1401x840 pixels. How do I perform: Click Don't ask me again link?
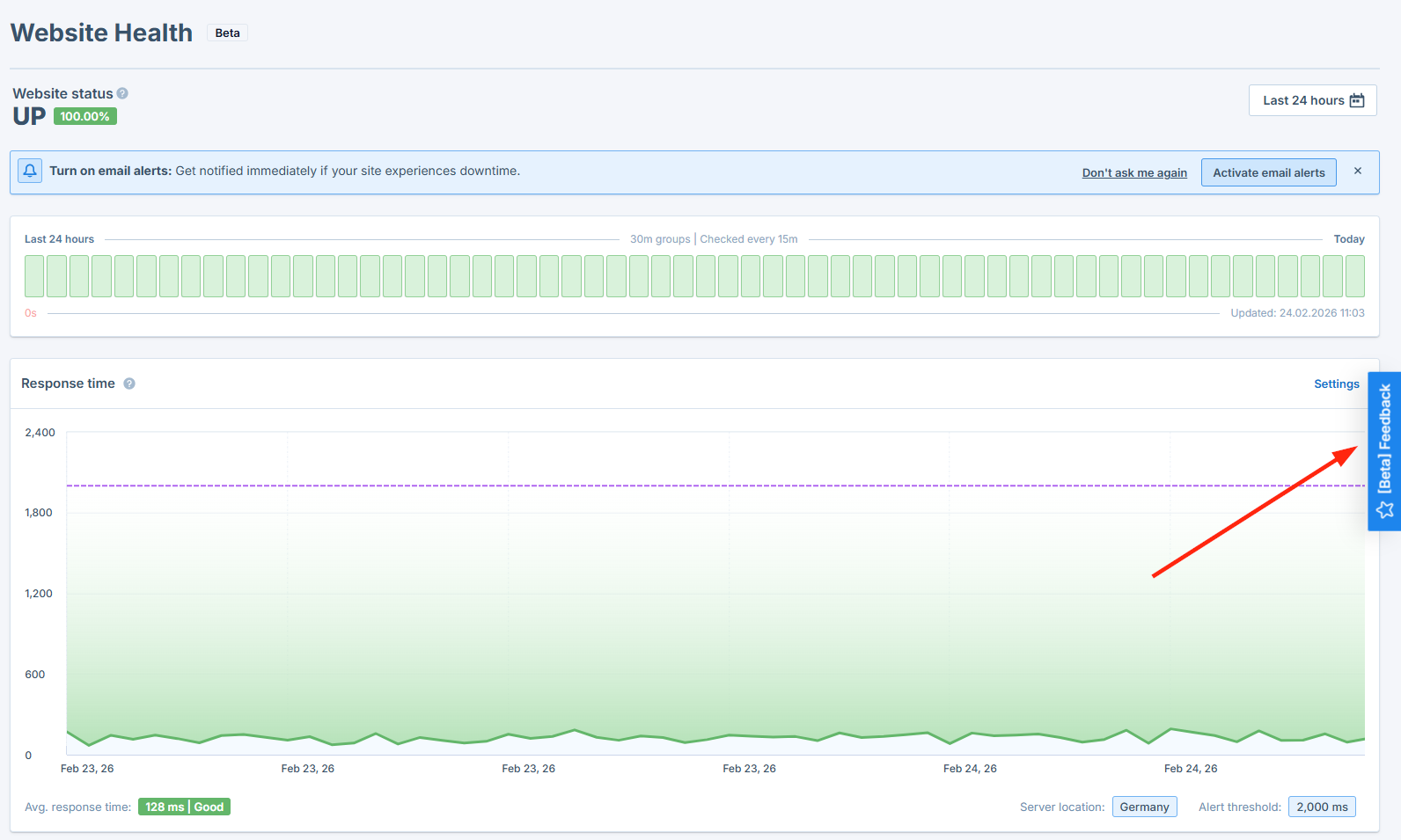click(1133, 173)
